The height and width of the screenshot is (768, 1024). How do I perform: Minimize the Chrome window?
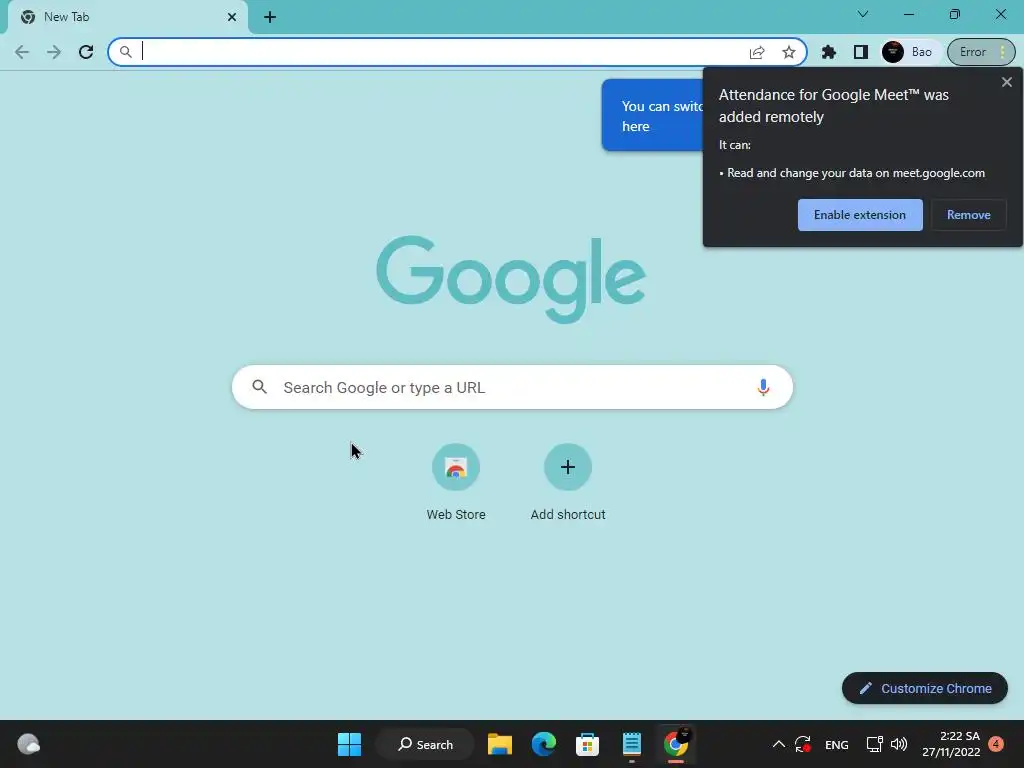[908, 14]
